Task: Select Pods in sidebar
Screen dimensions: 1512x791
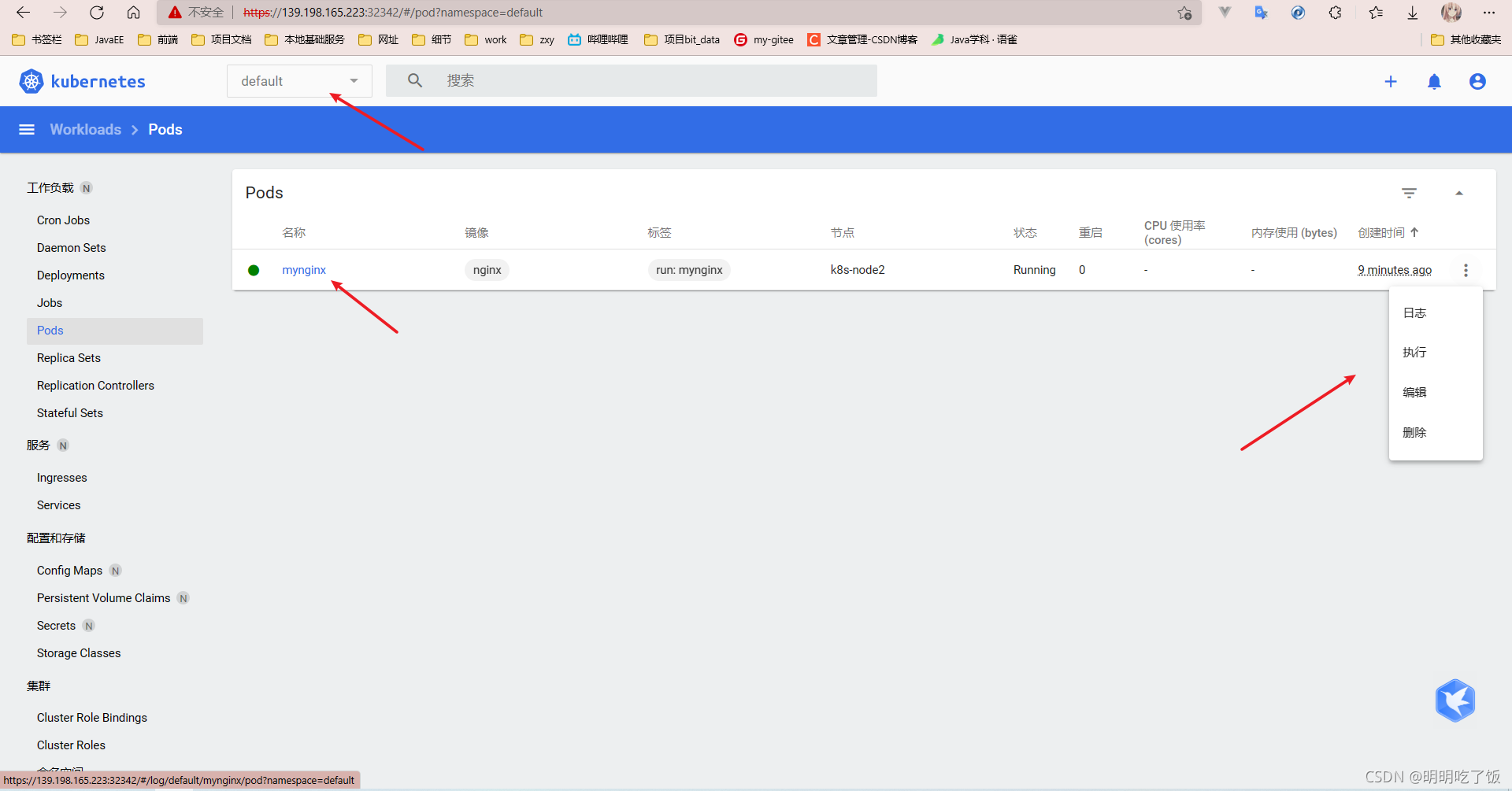Action: [x=115, y=331]
